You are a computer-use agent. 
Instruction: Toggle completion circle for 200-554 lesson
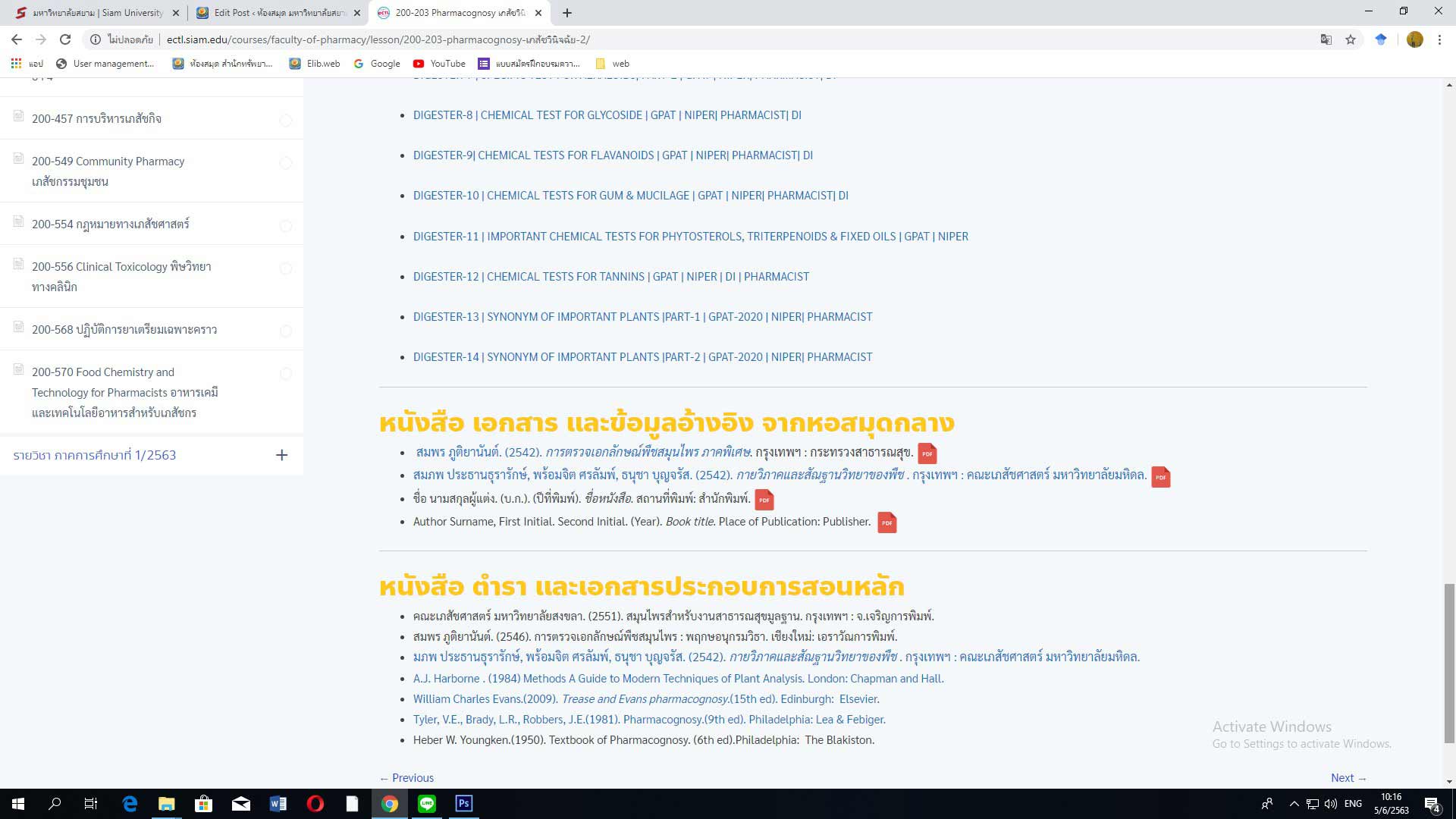click(286, 226)
